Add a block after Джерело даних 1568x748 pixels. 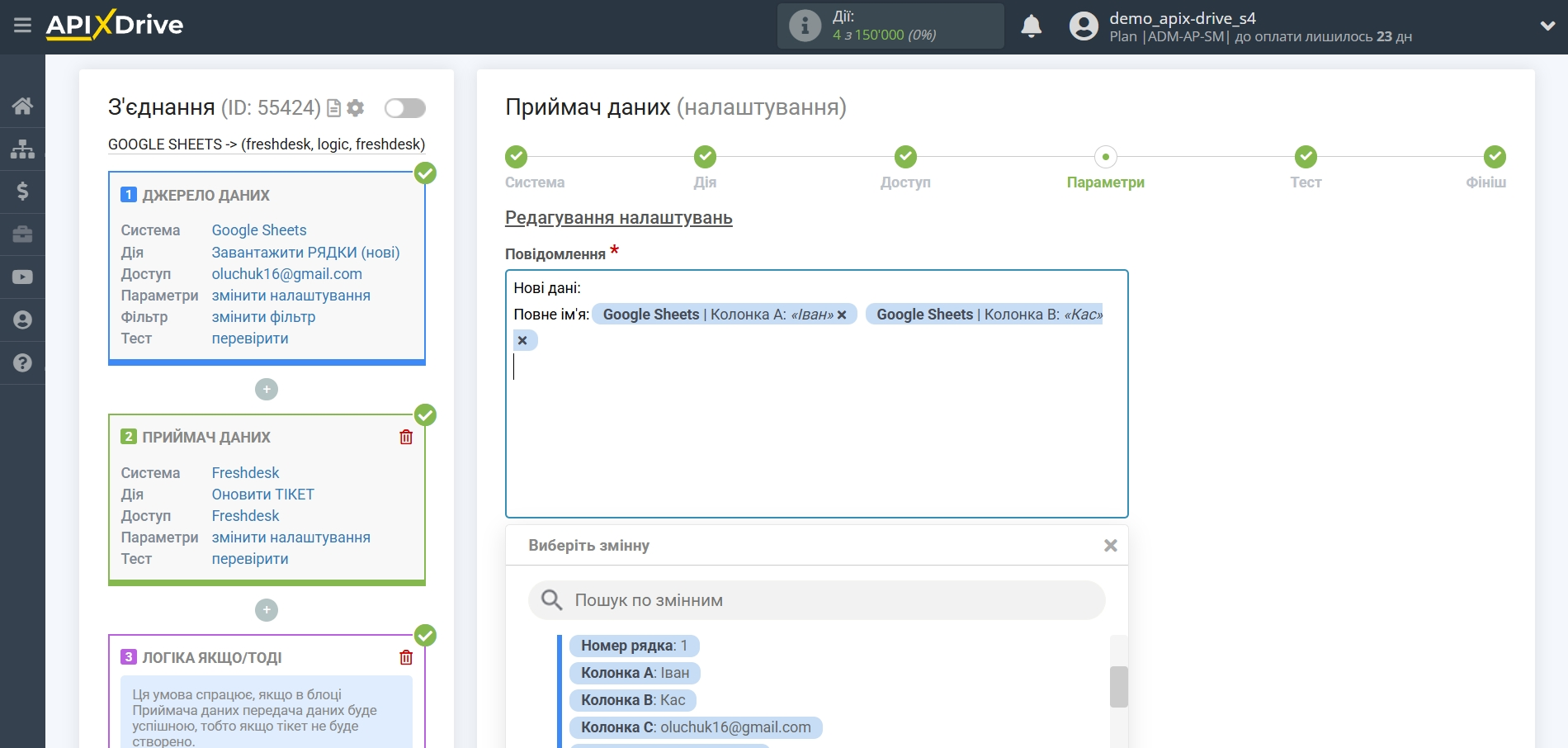coord(267,389)
